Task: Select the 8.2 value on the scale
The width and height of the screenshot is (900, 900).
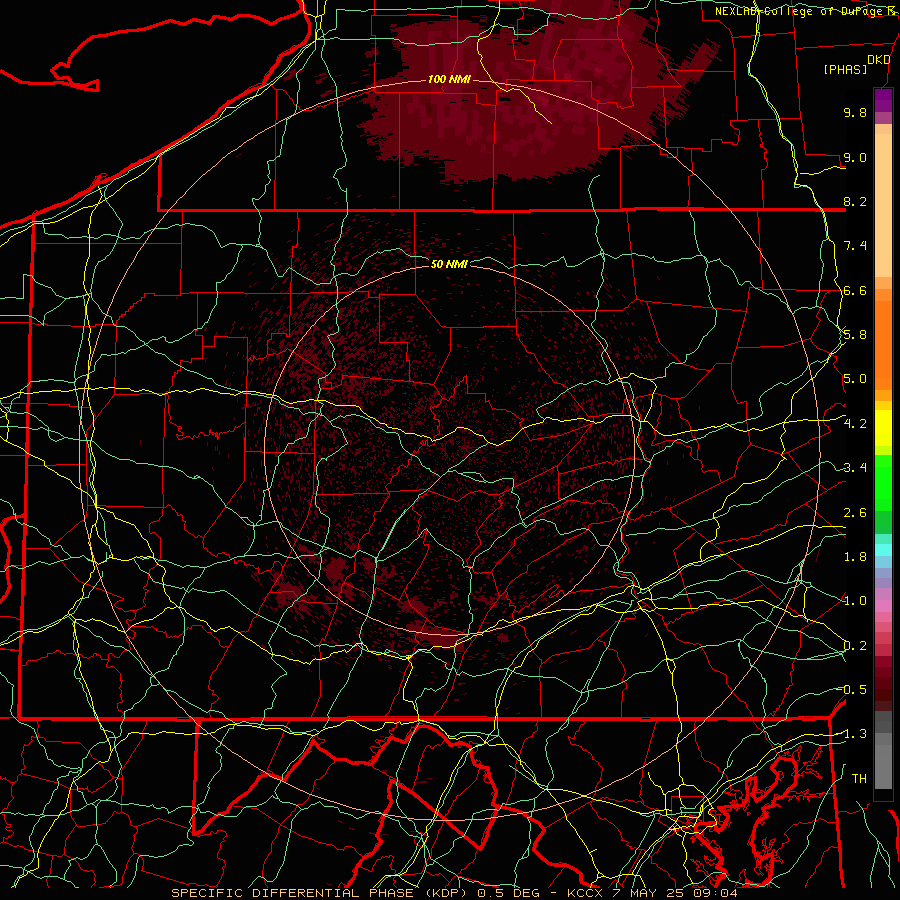Action: tap(855, 201)
